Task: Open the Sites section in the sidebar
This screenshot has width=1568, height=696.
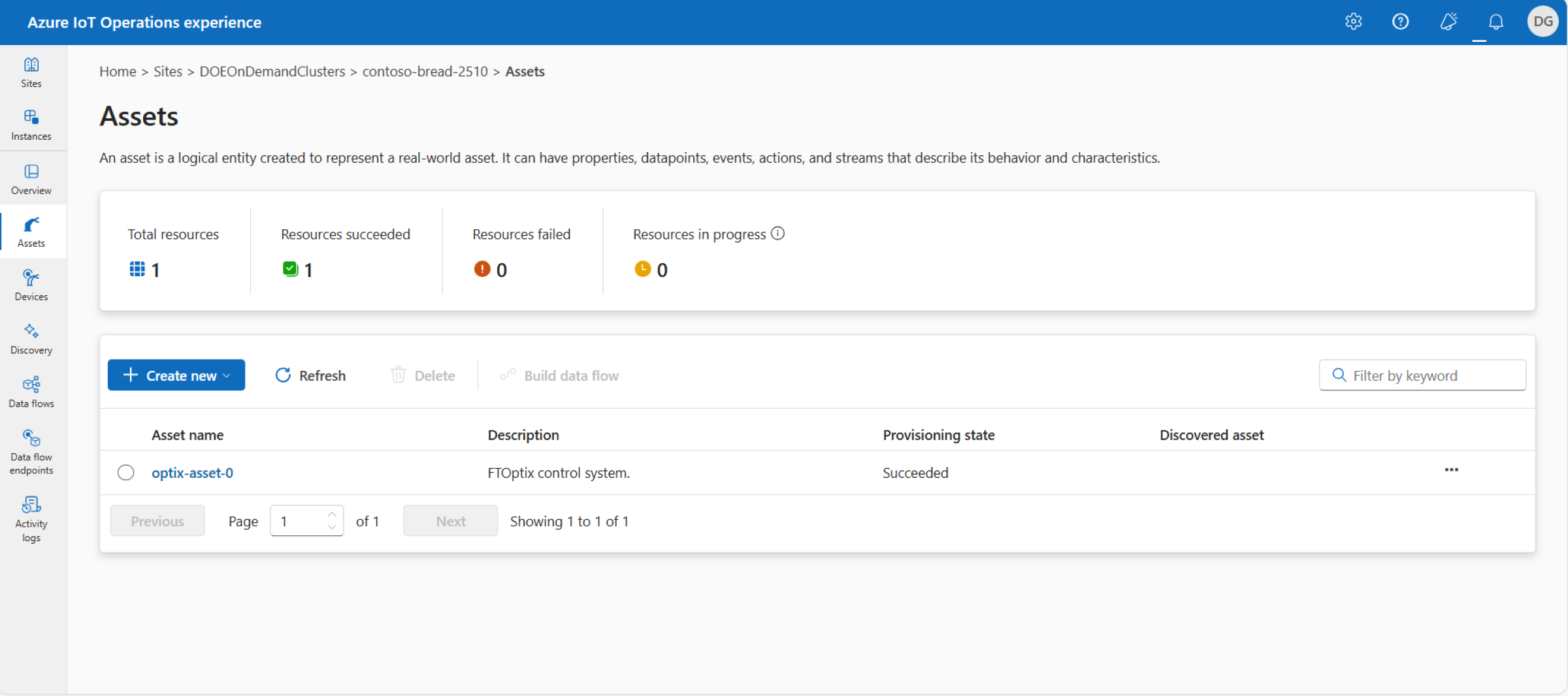Action: pyautogui.click(x=31, y=72)
